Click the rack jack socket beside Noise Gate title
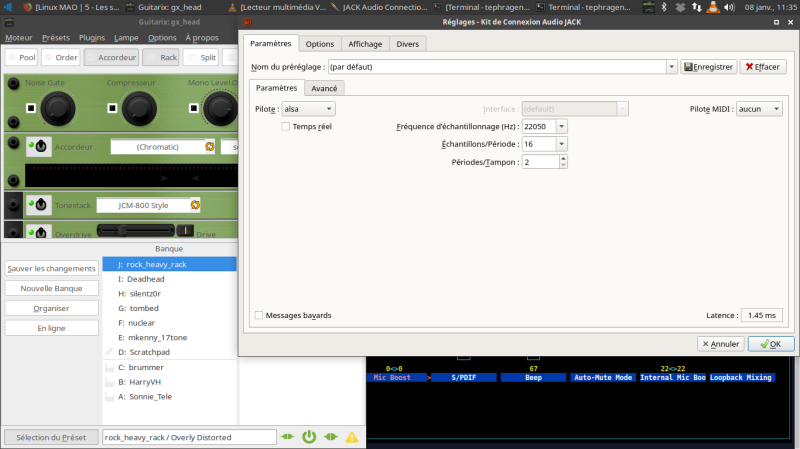The height and width of the screenshot is (449, 800). coord(14,83)
